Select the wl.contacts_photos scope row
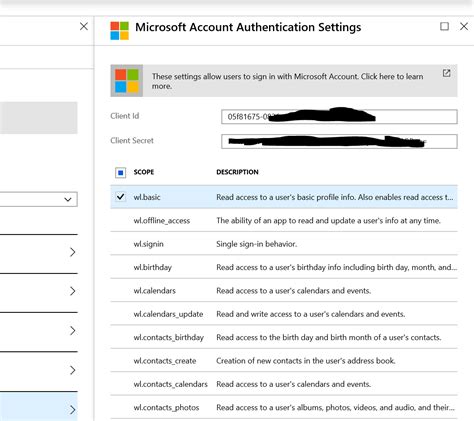Screen dimensions: 474x421 tap(284, 407)
